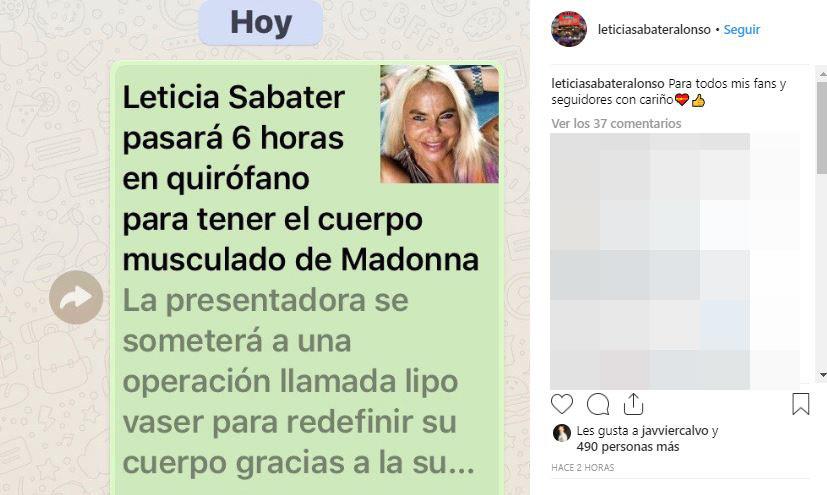Click the Leticia Sabater article thumbnail photo
827x495 pixels.
point(439,124)
